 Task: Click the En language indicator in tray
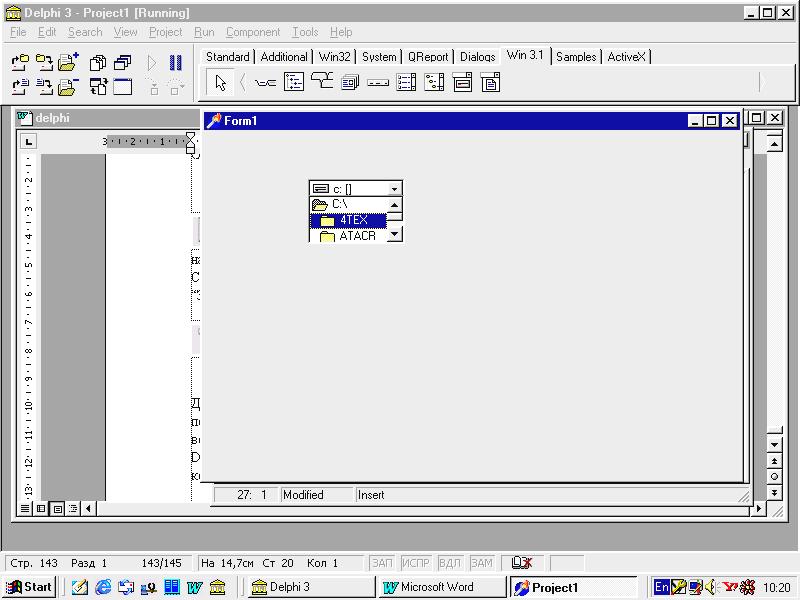coord(661,587)
